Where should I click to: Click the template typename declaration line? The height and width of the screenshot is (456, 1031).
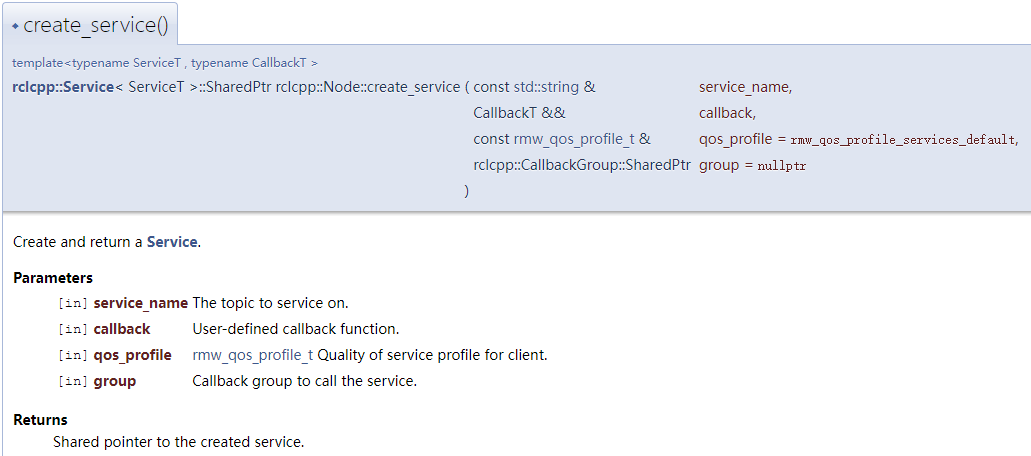pos(165,62)
